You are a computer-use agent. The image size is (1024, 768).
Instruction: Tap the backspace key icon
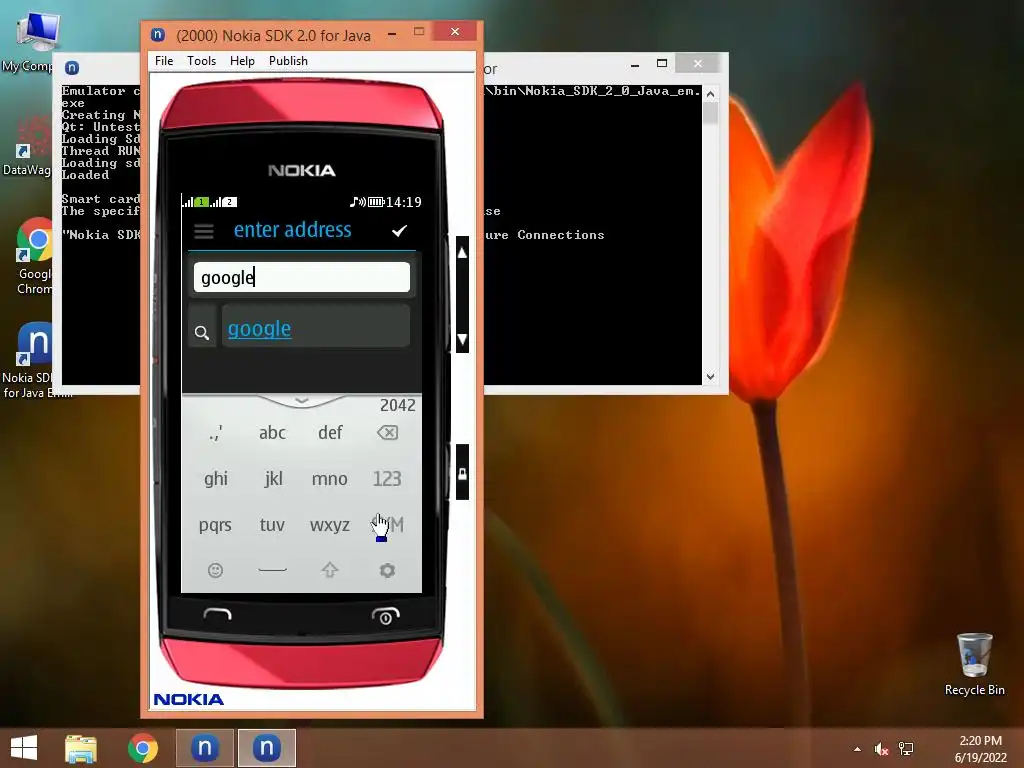tap(387, 432)
